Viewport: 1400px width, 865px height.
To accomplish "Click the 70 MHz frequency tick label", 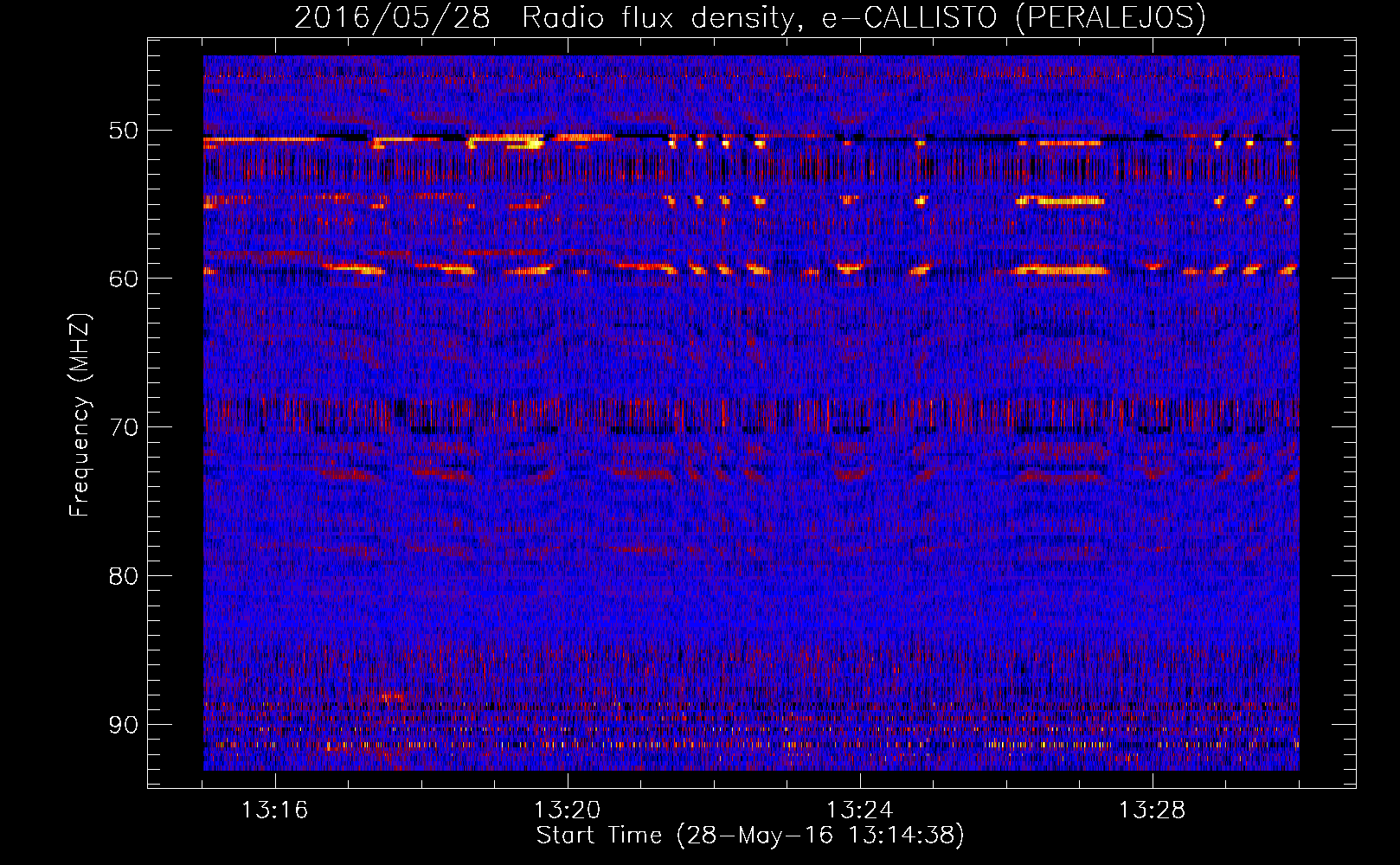I will click(x=123, y=427).
